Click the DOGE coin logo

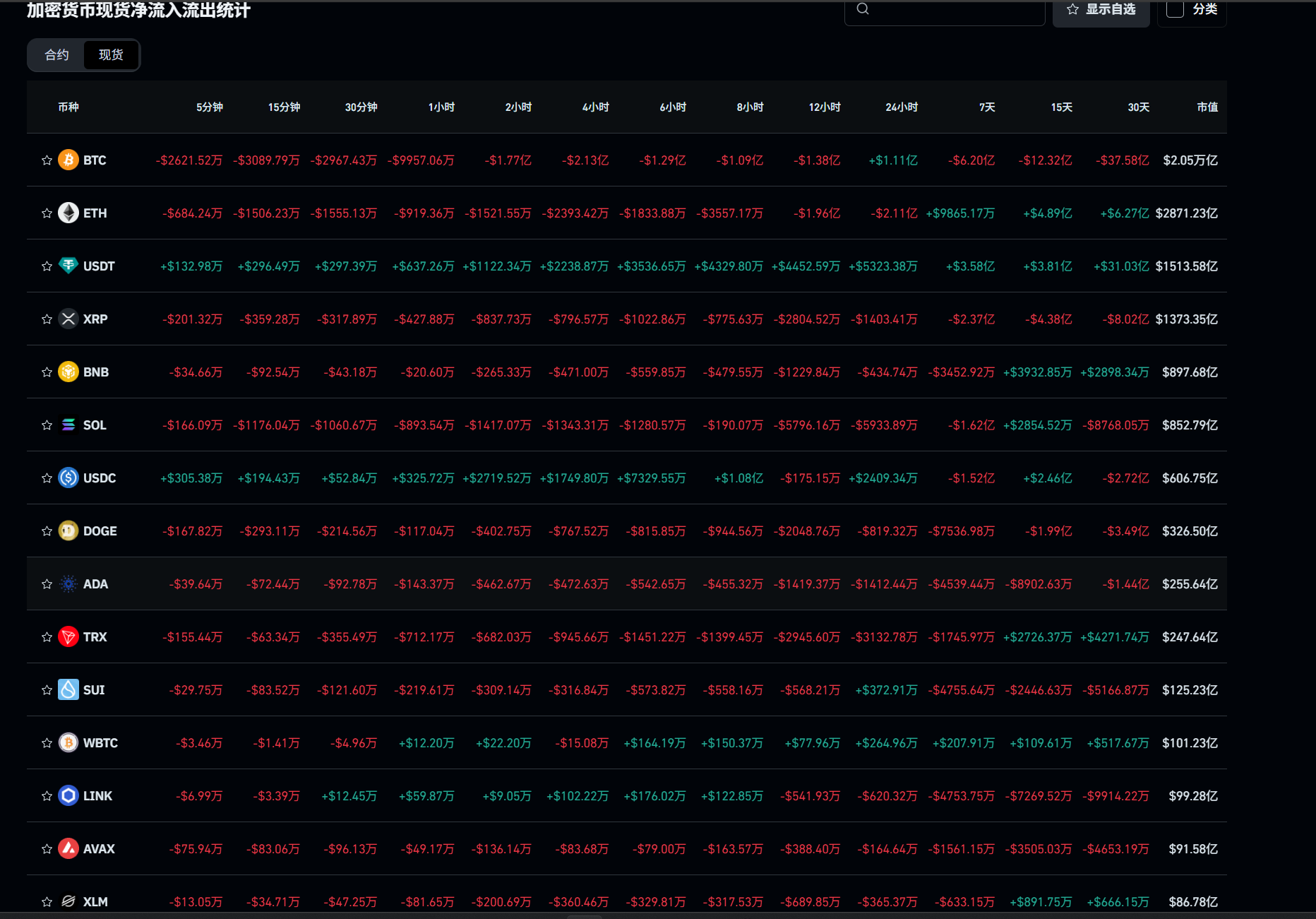tap(68, 531)
